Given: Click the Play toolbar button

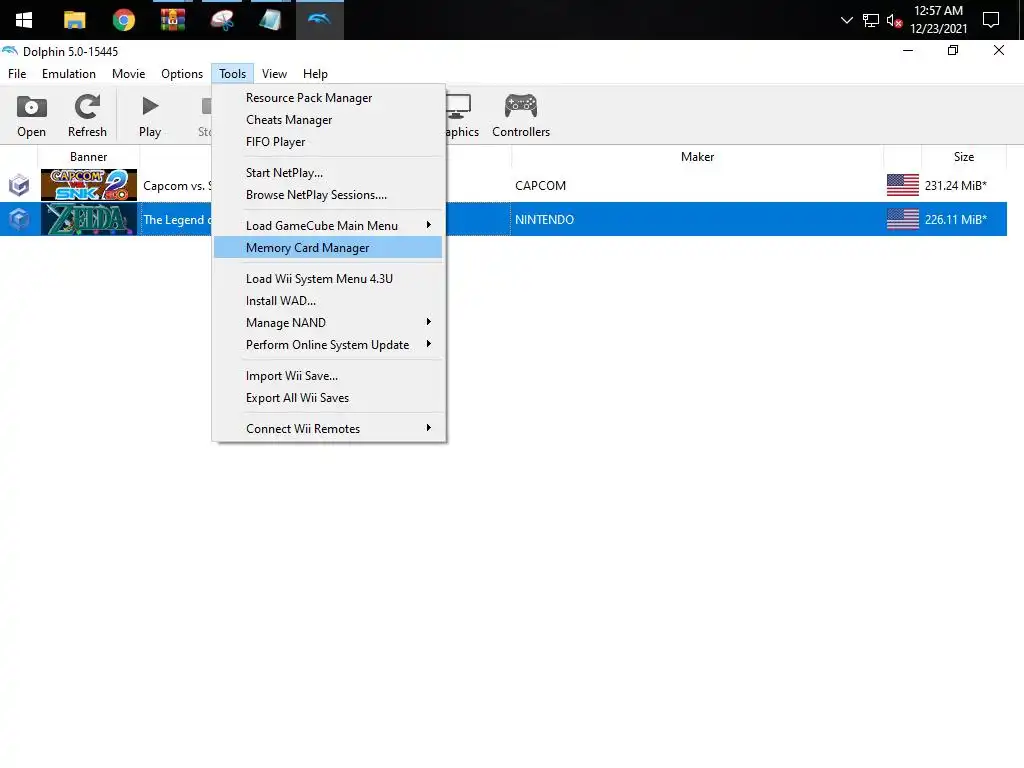Looking at the screenshot, I should [150, 116].
